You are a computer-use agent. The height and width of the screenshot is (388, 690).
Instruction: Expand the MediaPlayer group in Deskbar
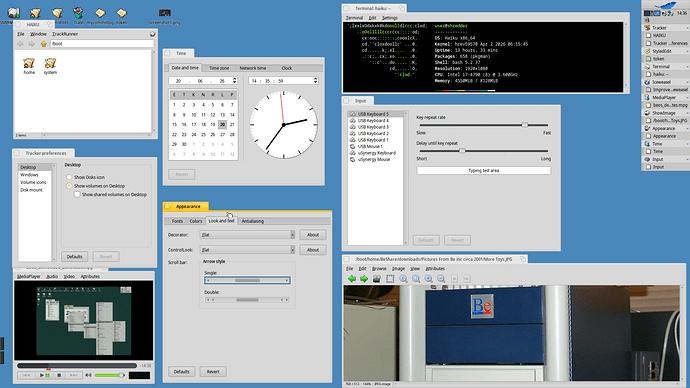pyautogui.click(x=687, y=97)
